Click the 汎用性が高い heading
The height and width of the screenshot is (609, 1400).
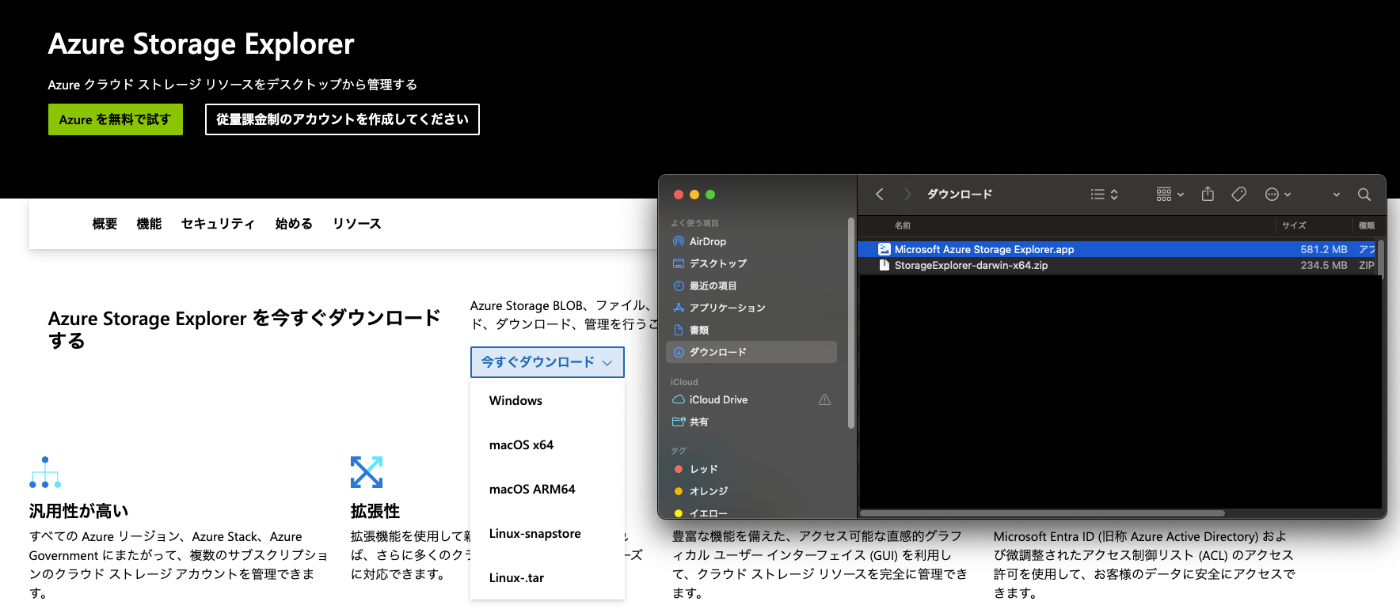(x=79, y=511)
